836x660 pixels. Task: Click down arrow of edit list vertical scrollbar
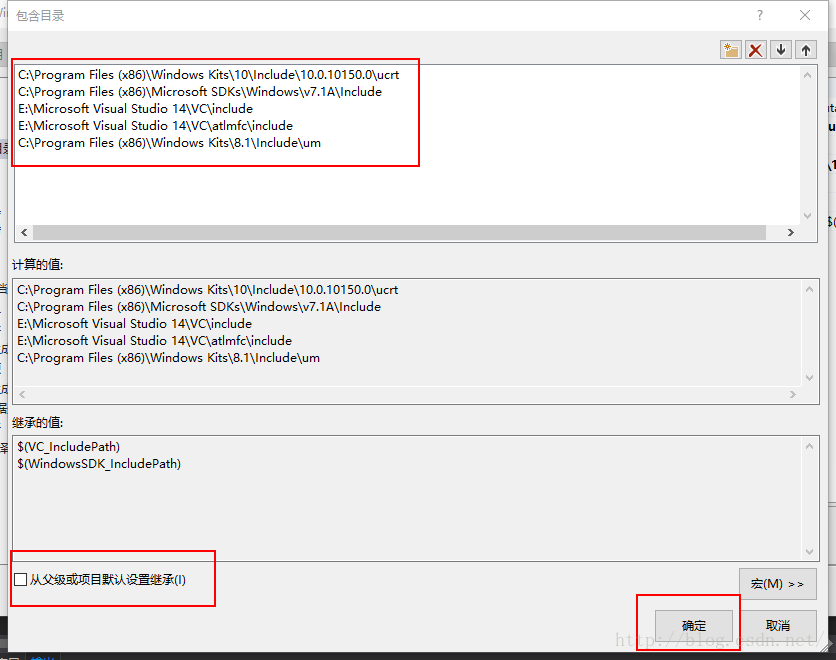coord(807,216)
